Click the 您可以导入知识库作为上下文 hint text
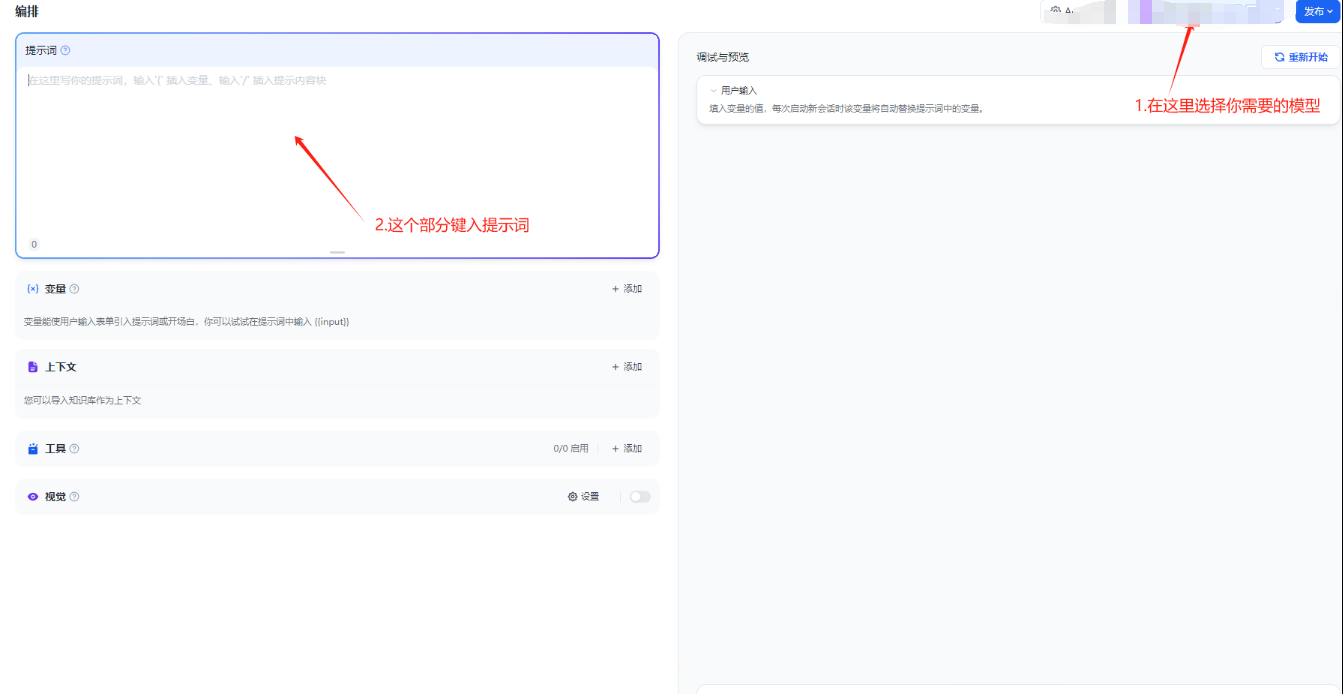This screenshot has width=1343, height=694. point(83,401)
